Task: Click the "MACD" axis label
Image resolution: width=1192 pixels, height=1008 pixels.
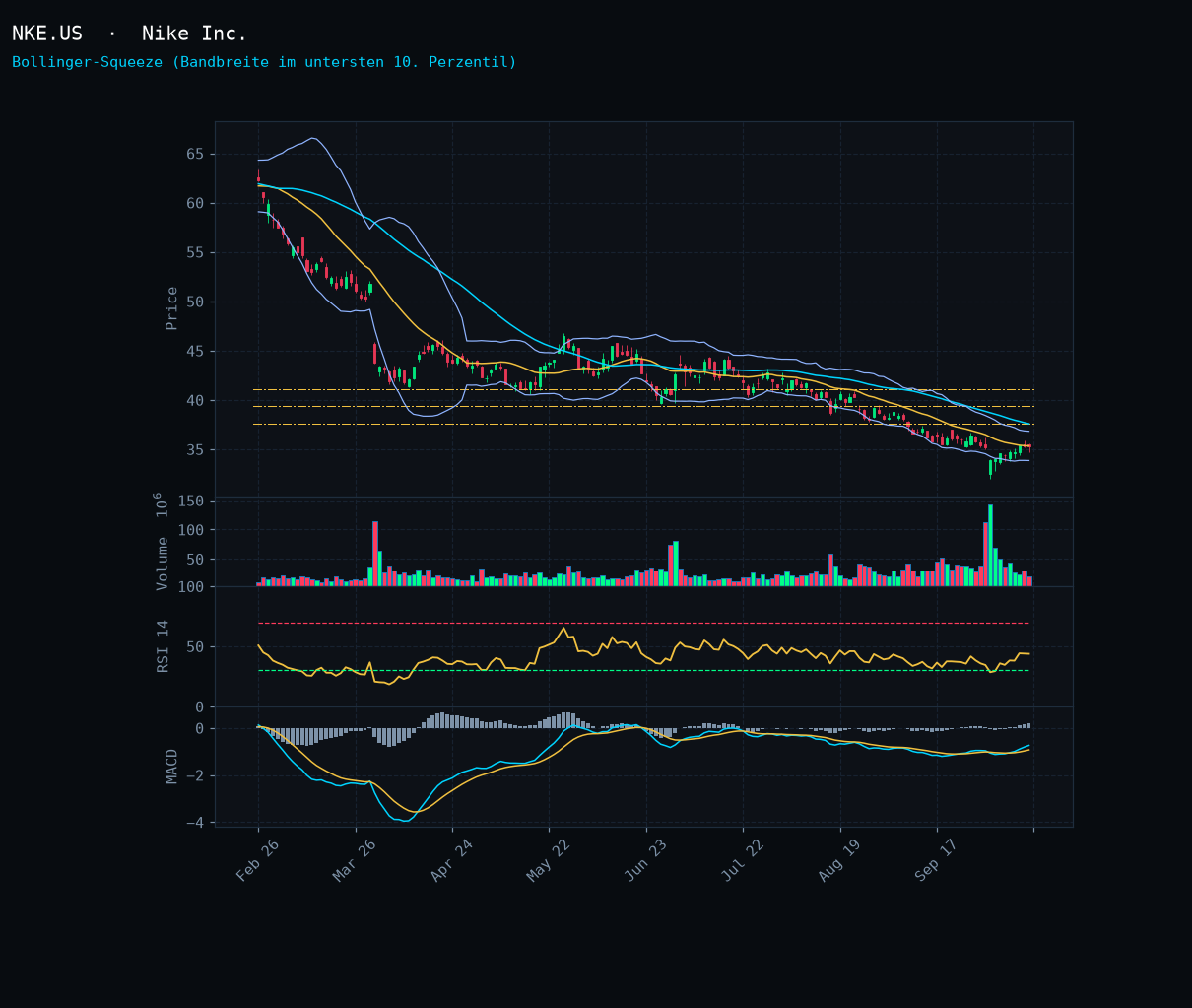Action: click(171, 767)
